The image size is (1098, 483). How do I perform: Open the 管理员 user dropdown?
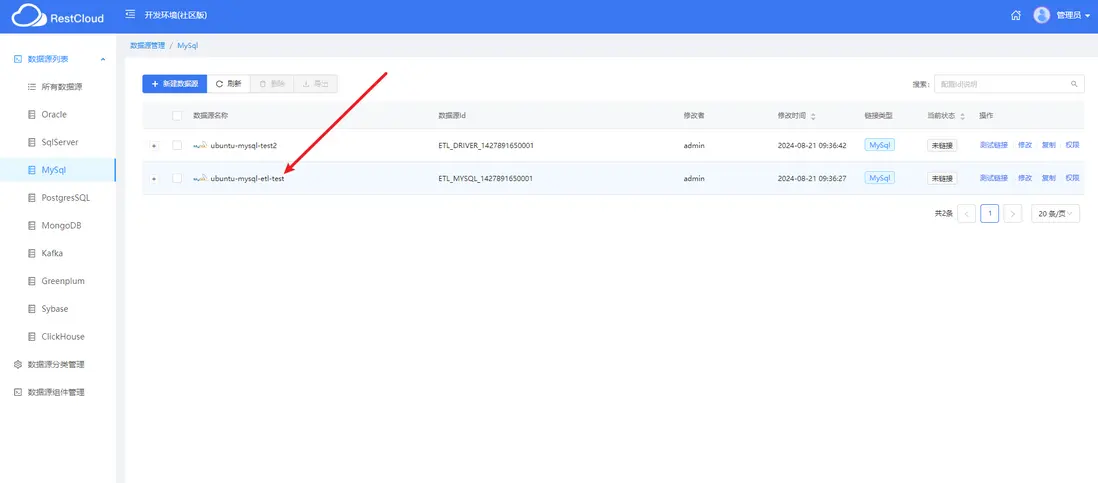pos(1073,15)
